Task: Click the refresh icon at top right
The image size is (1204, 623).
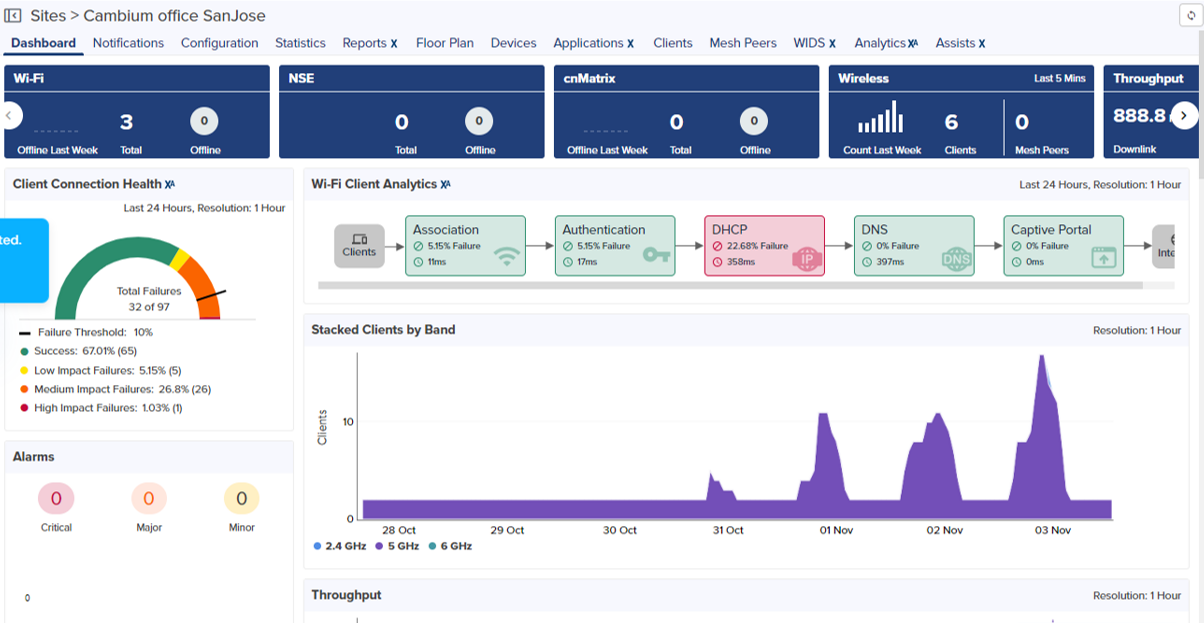Action: (1190, 17)
